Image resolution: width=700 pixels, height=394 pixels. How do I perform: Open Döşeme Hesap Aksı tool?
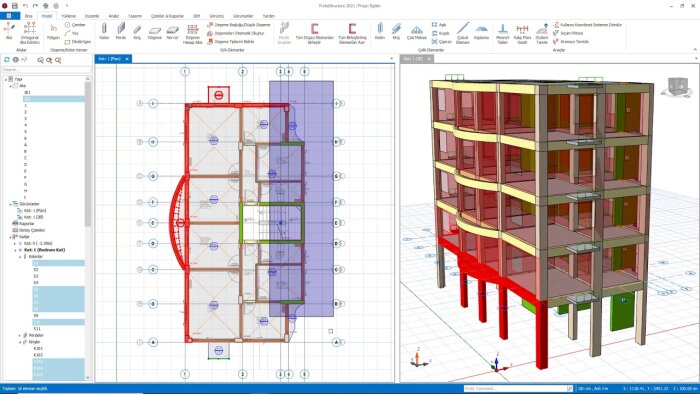(x=193, y=33)
